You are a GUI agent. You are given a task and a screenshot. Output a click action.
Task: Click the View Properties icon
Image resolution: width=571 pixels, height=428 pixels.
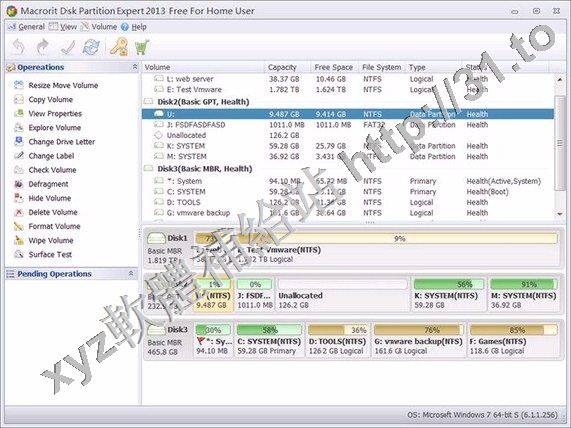click(19, 114)
